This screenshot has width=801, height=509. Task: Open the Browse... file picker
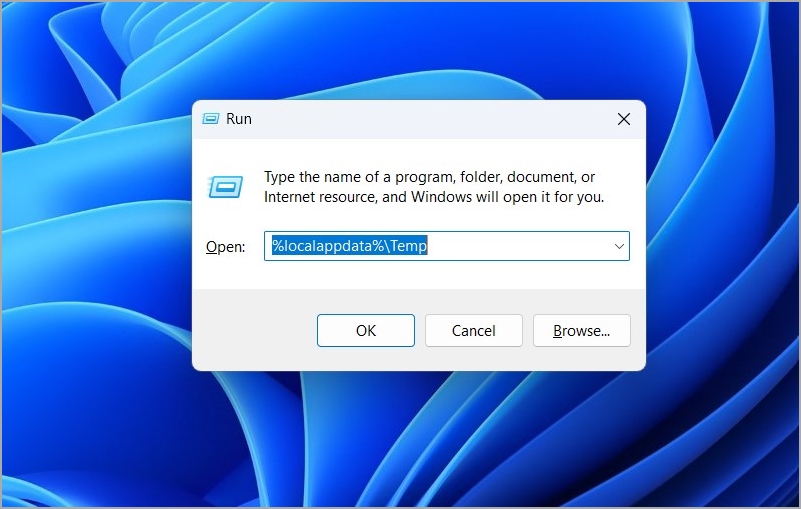click(582, 331)
